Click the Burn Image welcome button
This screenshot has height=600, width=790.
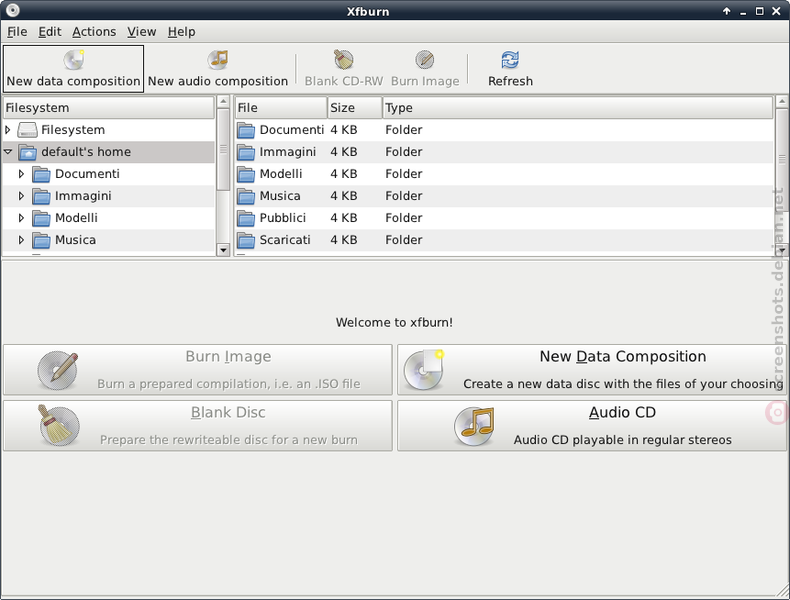(198, 370)
